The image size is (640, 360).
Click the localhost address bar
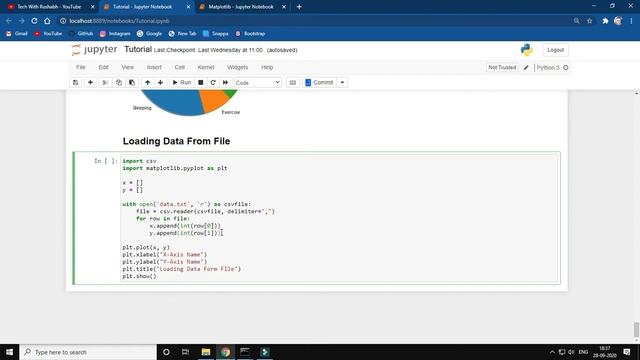click(314, 21)
